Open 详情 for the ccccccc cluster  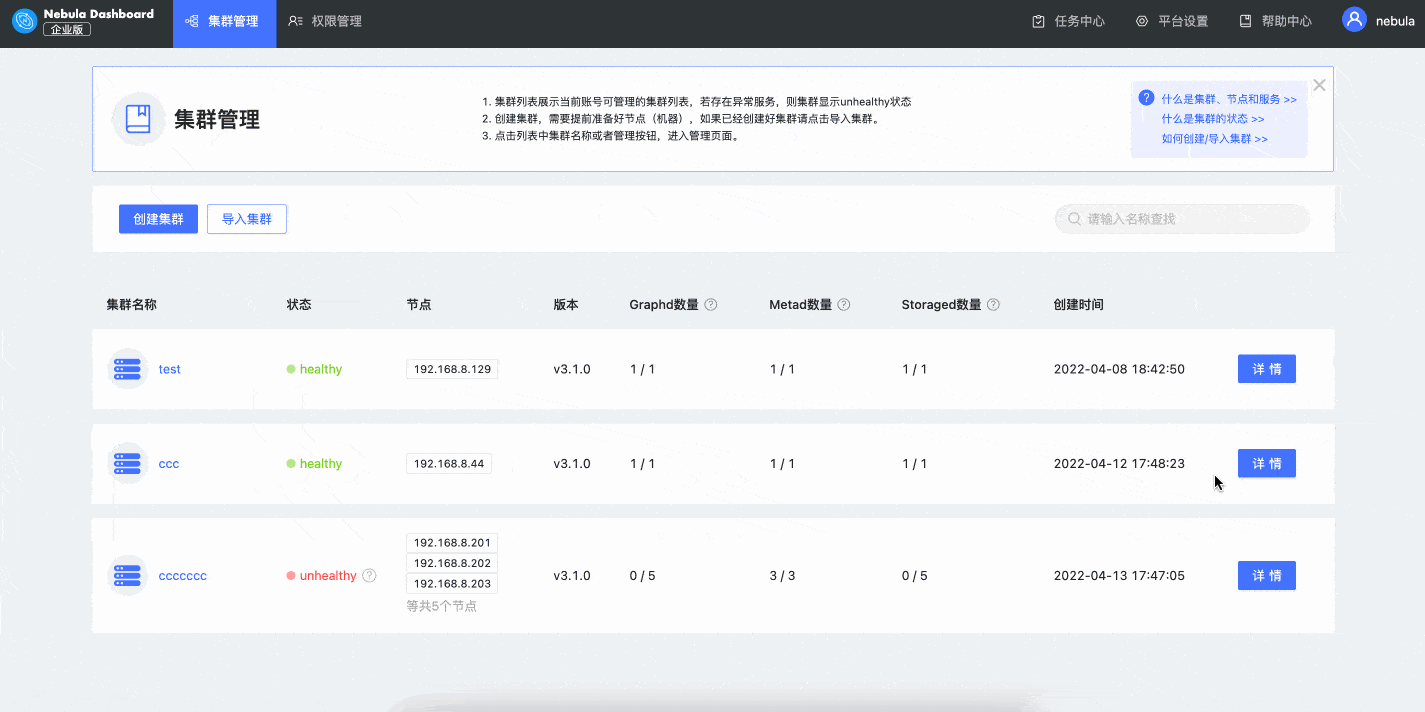(x=1267, y=576)
